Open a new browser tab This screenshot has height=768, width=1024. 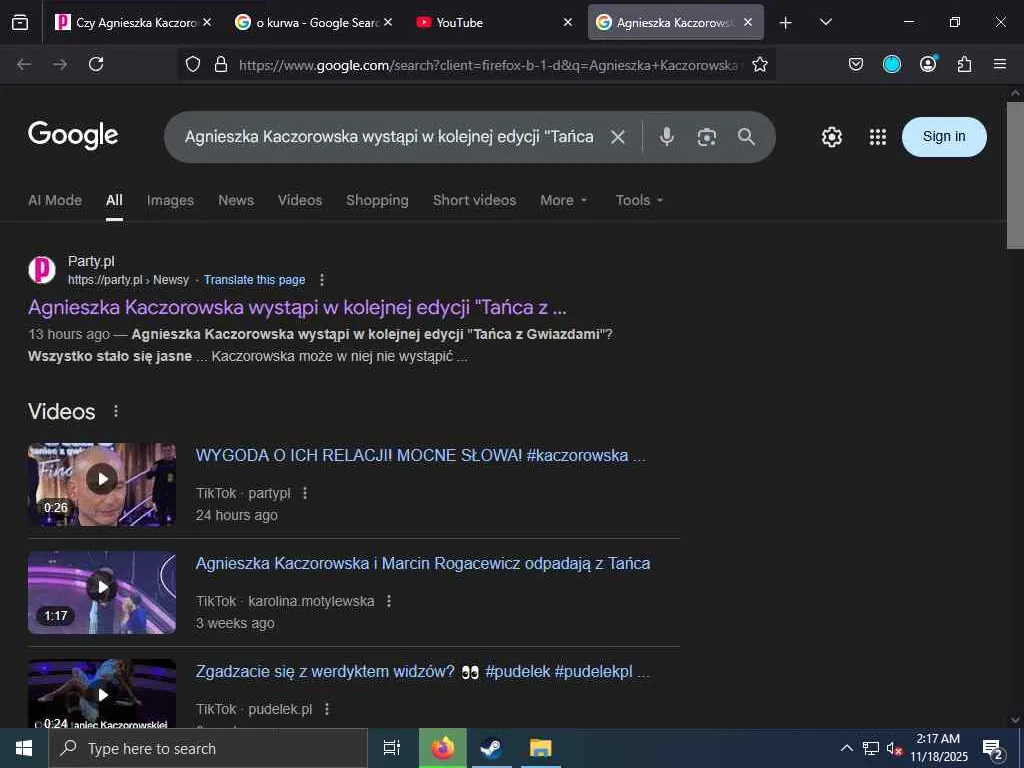786,23
